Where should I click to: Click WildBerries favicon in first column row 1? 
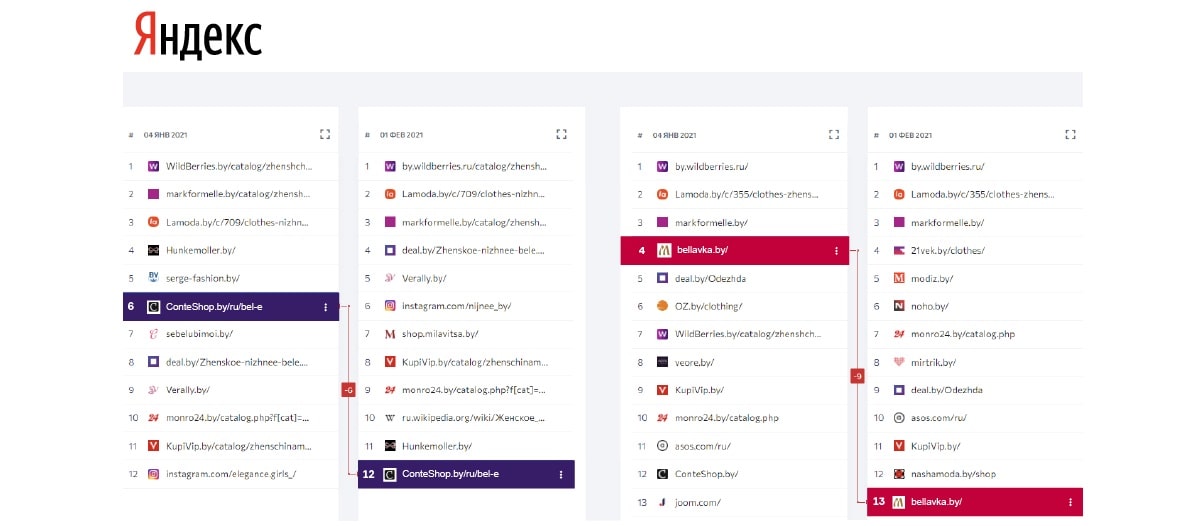tap(154, 167)
